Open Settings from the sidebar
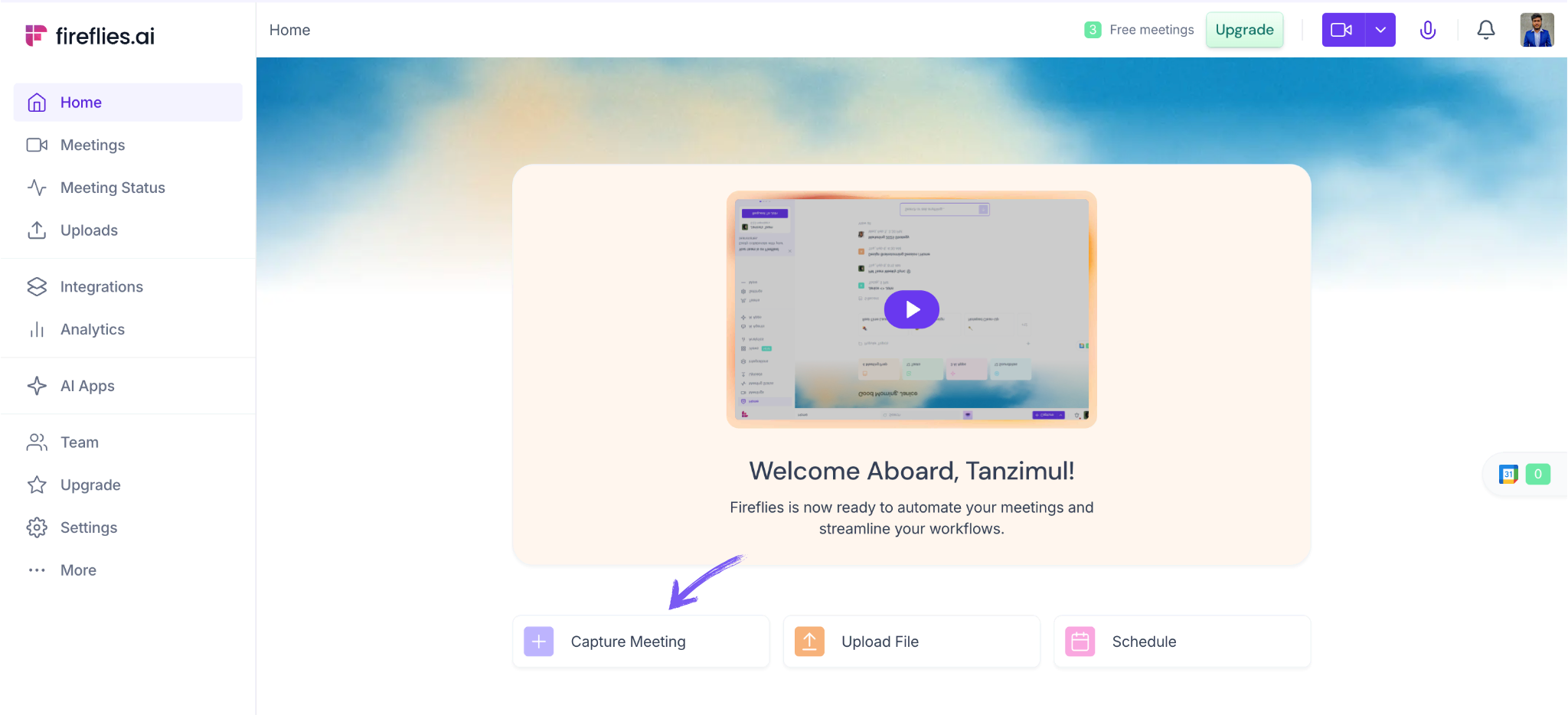Viewport: 1568px width, 715px height. pyautogui.click(x=89, y=528)
